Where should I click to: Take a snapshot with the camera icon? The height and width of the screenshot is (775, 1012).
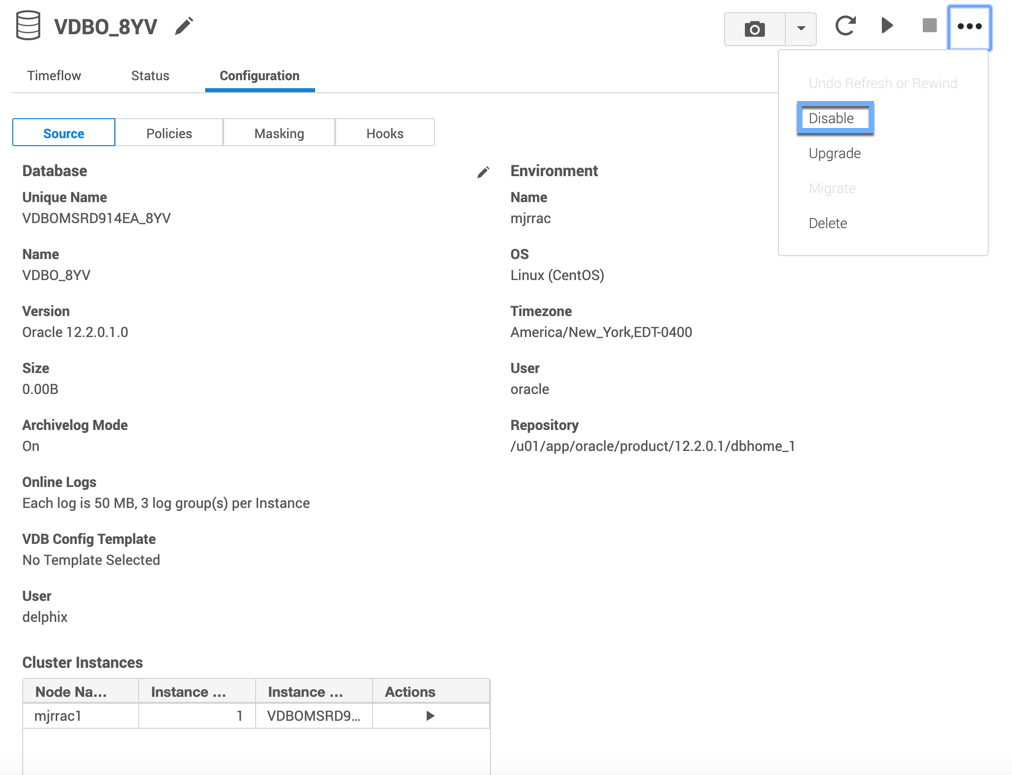(x=755, y=29)
